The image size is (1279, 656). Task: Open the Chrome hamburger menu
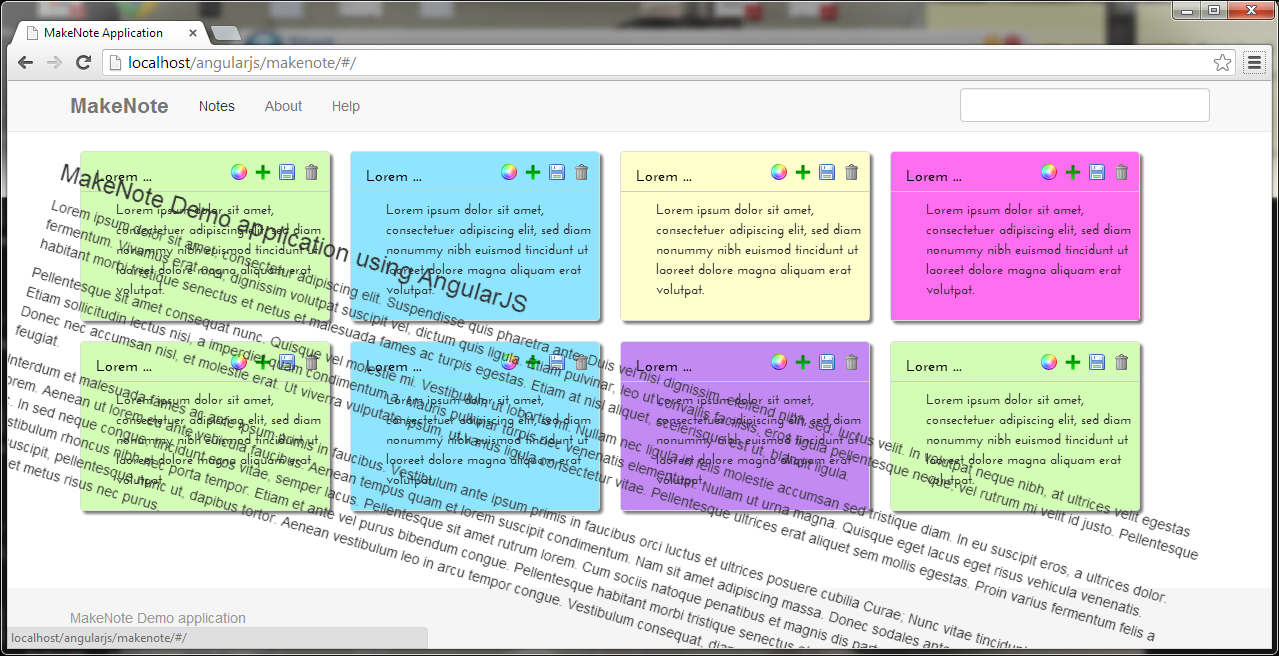pyautogui.click(x=1254, y=63)
